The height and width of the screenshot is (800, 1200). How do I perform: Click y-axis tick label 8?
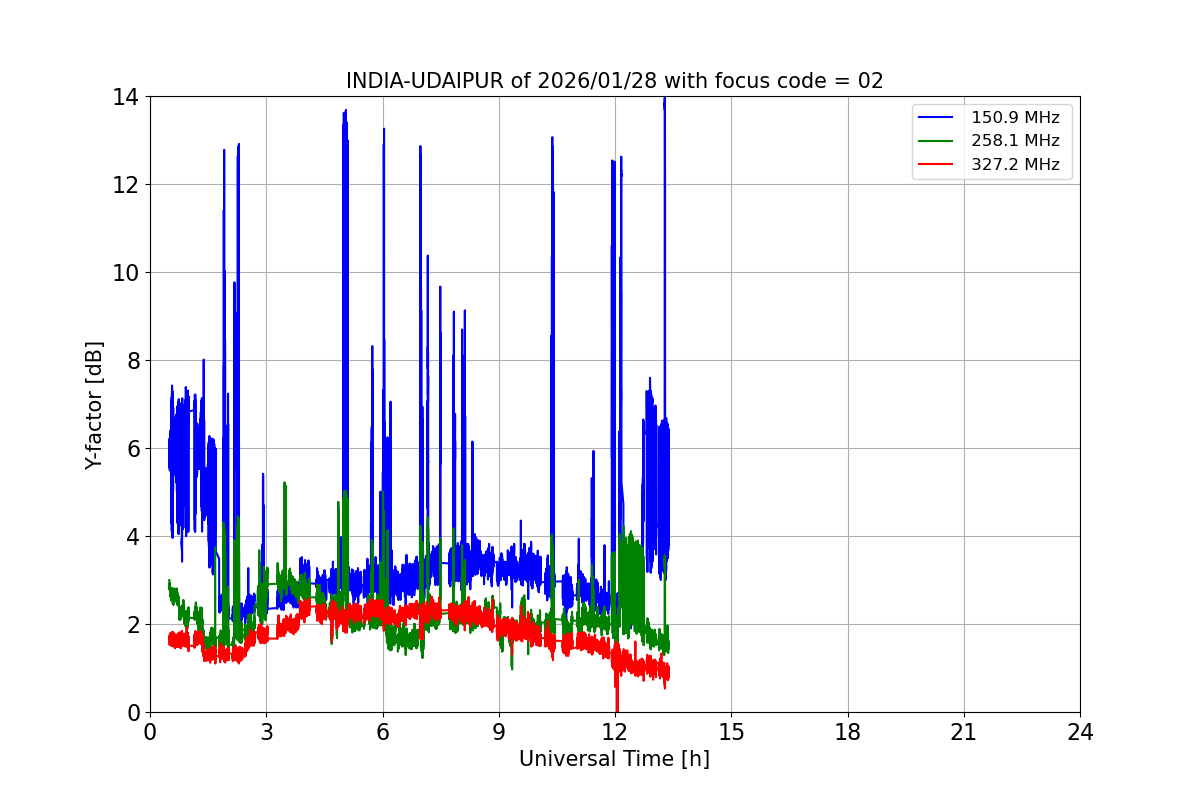pyautogui.click(x=131, y=361)
